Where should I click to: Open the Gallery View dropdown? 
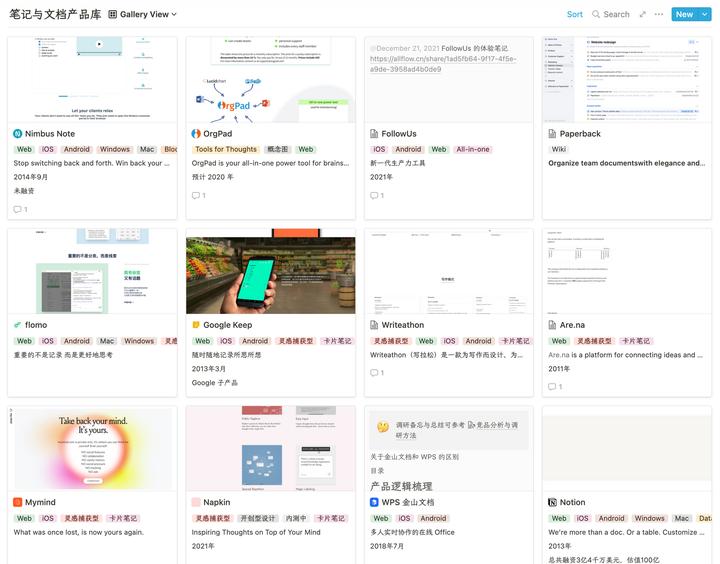(x=142, y=14)
